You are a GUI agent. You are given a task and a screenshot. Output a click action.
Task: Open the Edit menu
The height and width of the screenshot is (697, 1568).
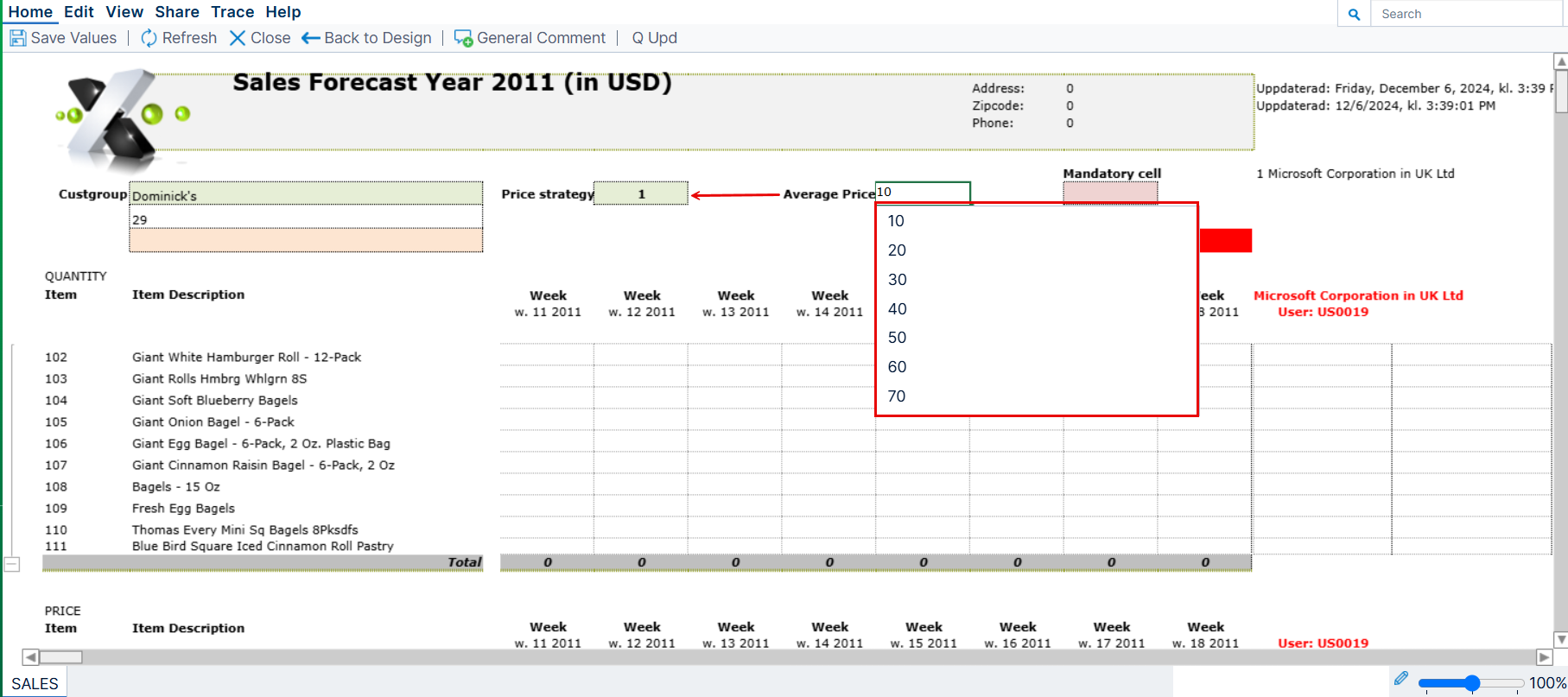(79, 12)
